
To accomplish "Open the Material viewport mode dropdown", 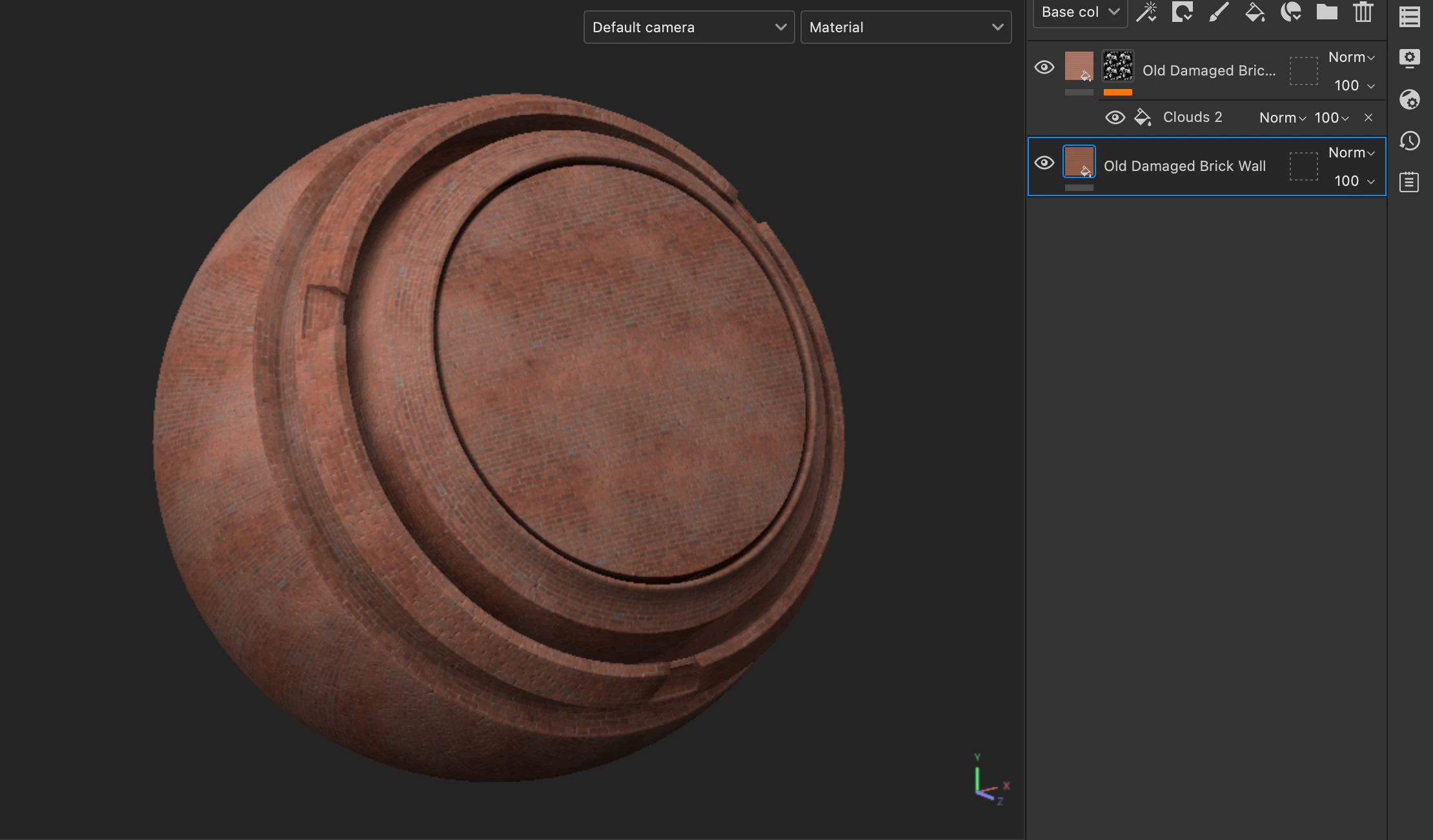I will tap(905, 27).
